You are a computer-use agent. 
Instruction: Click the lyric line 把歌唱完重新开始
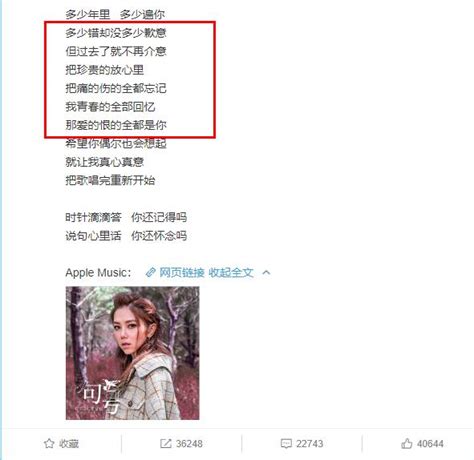110,180
